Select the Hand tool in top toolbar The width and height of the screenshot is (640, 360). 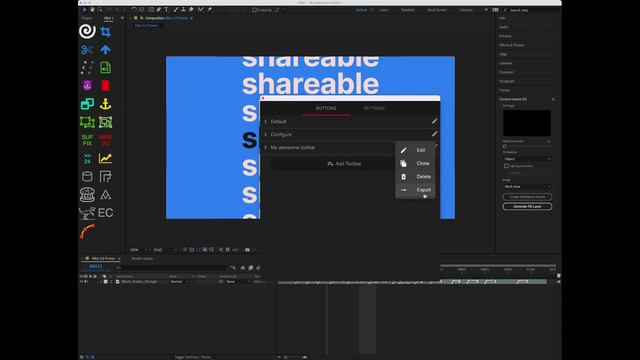[x=93, y=9]
